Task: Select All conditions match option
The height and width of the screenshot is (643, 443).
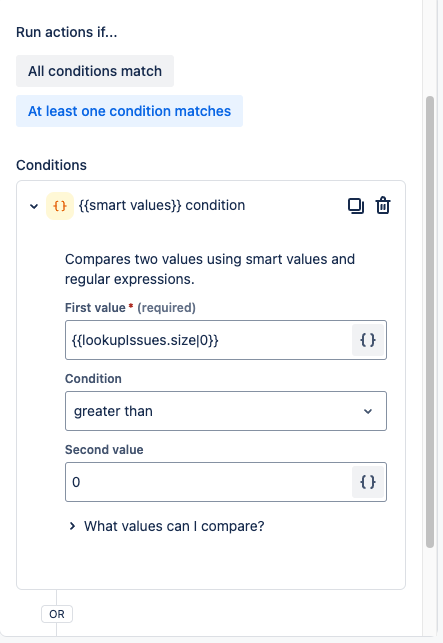Action: tap(95, 71)
